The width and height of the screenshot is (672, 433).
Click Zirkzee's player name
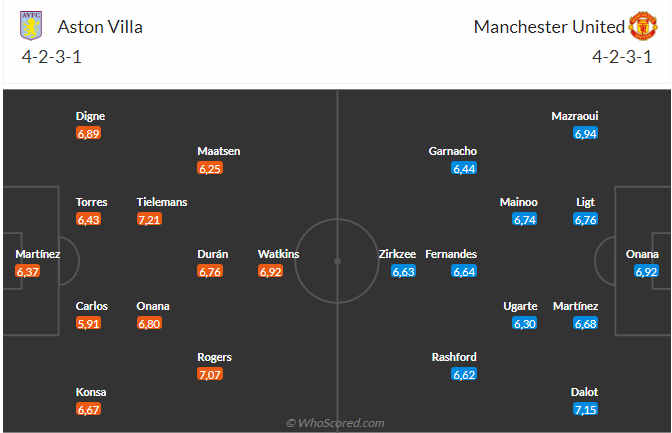click(x=397, y=254)
